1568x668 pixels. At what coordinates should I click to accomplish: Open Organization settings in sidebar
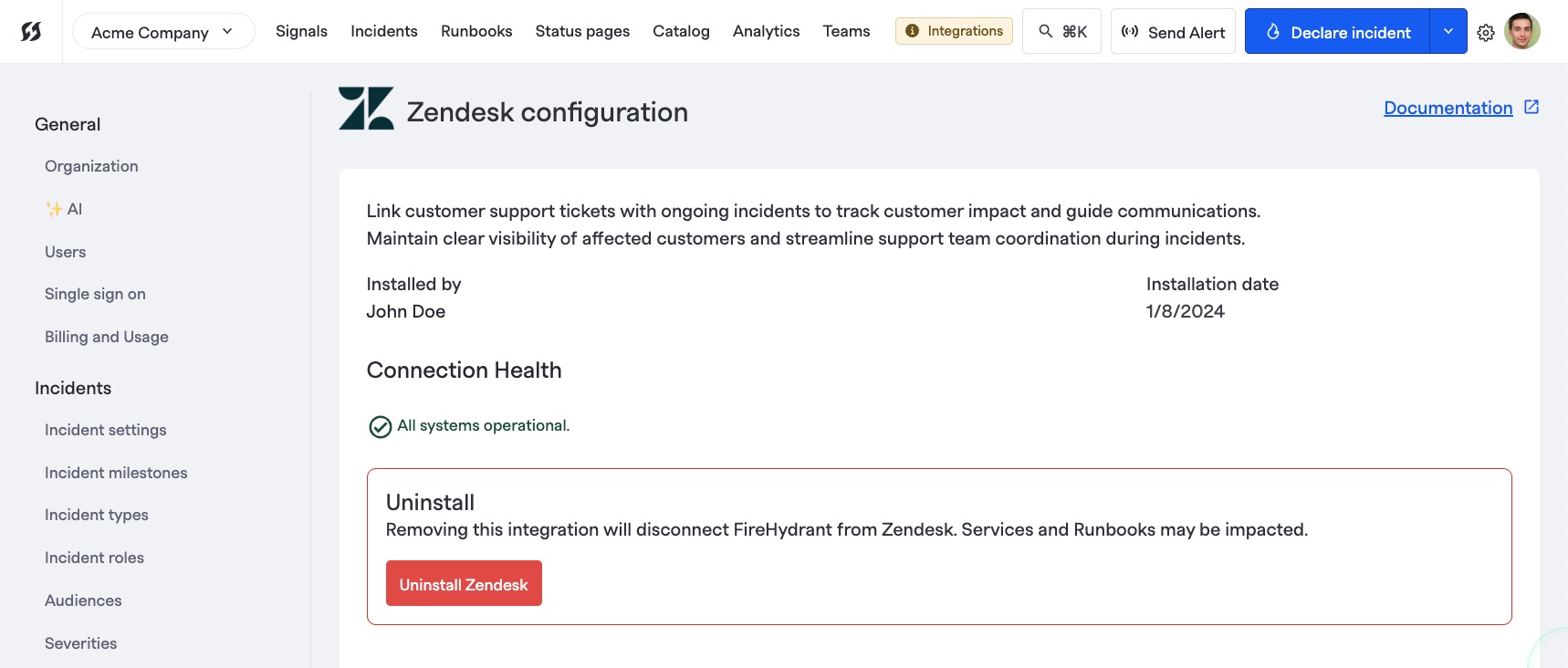click(91, 166)
